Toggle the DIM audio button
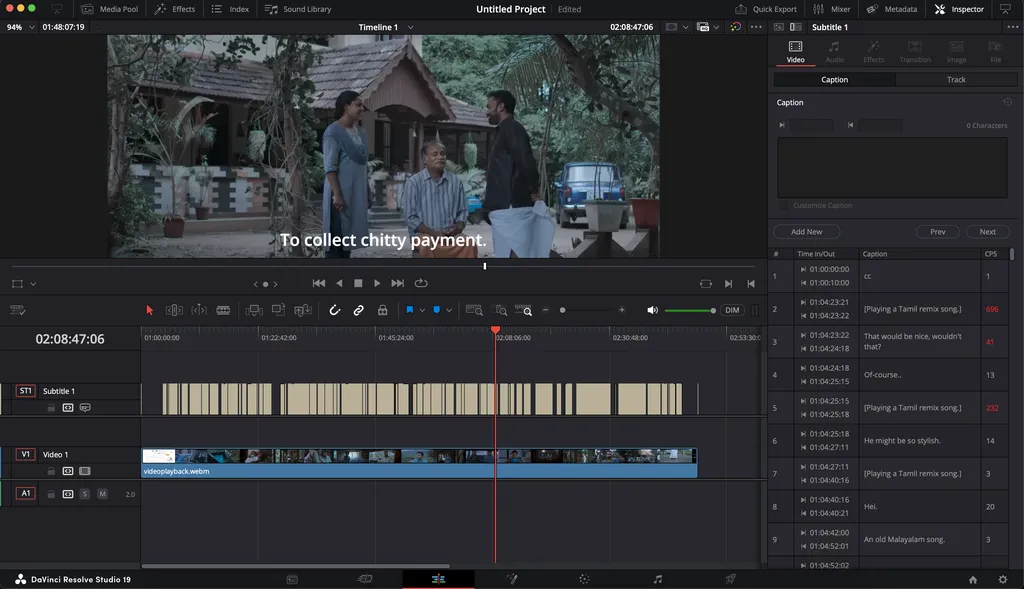 pos(732,311)
